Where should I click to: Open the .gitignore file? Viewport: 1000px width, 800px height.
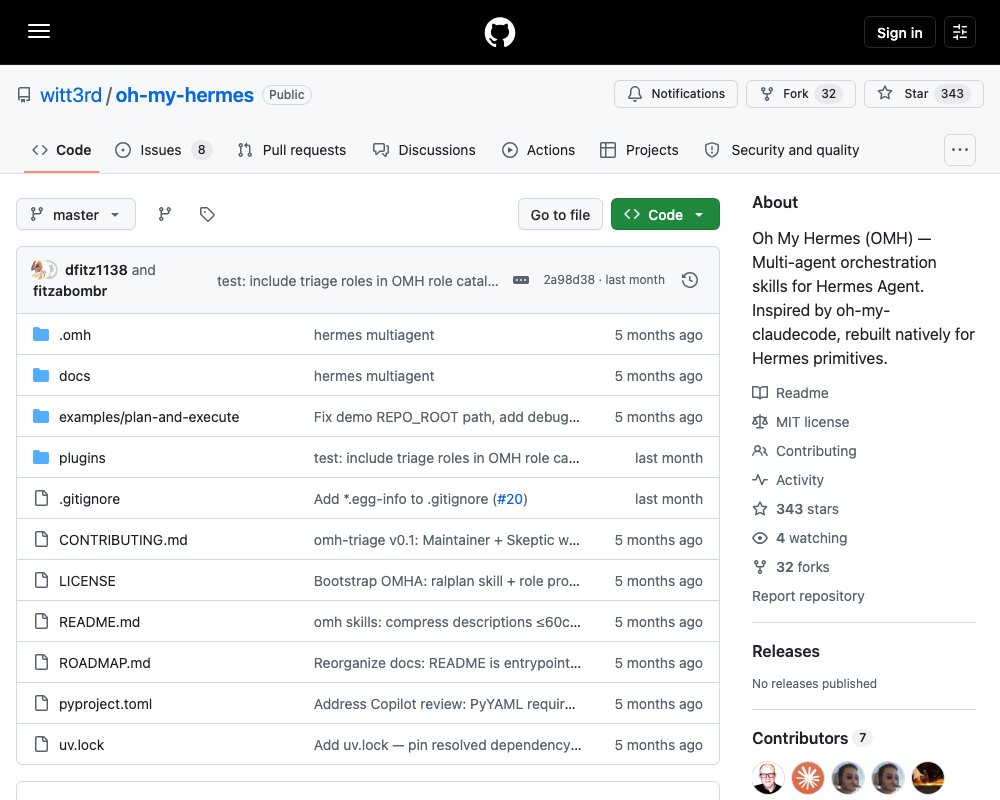click(x=89, y=499)
